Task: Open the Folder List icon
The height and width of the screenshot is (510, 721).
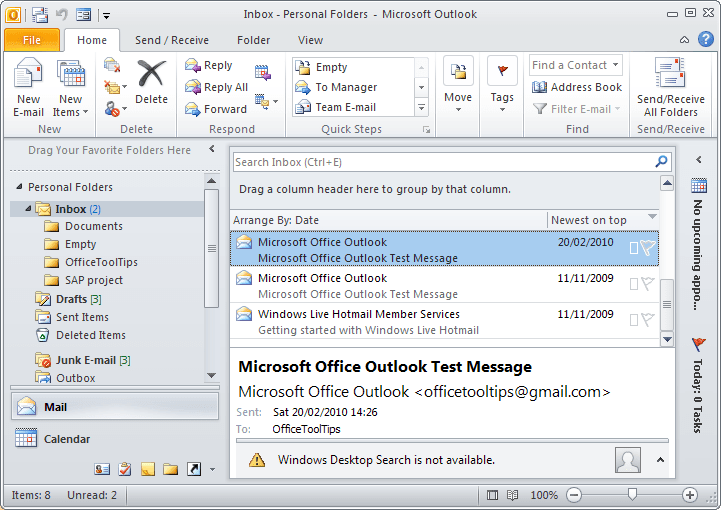Action: coord(171,469)
